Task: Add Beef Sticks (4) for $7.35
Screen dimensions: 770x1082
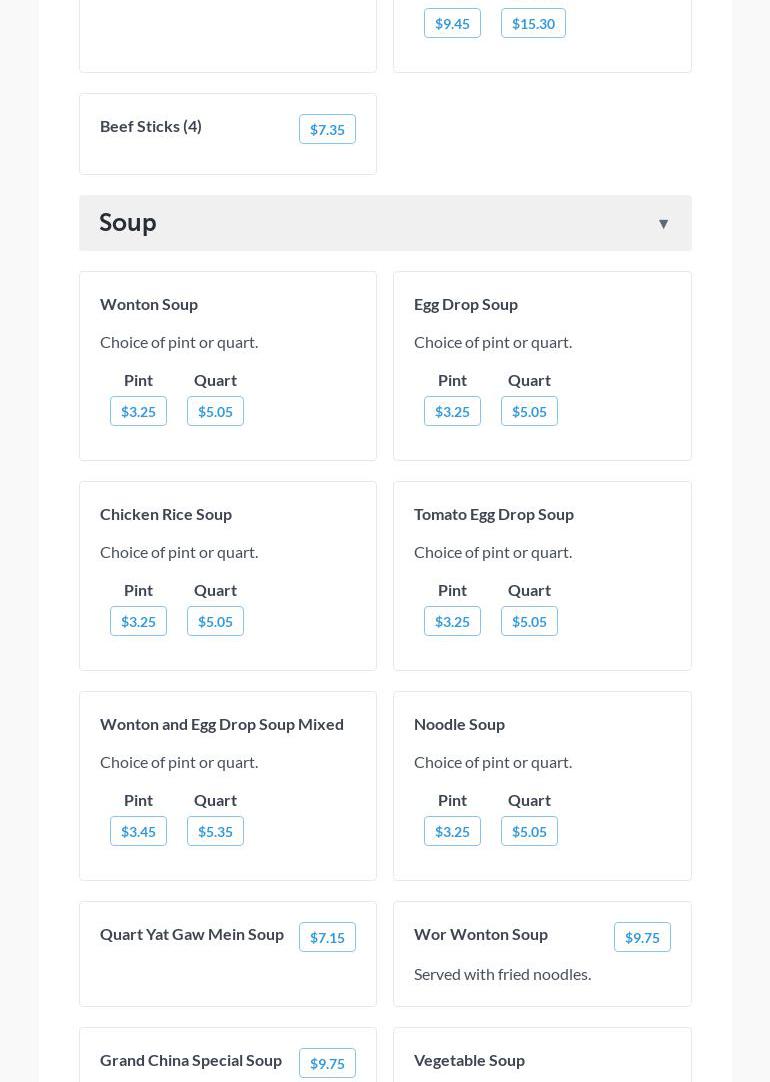Action: [x=327, y=130]
